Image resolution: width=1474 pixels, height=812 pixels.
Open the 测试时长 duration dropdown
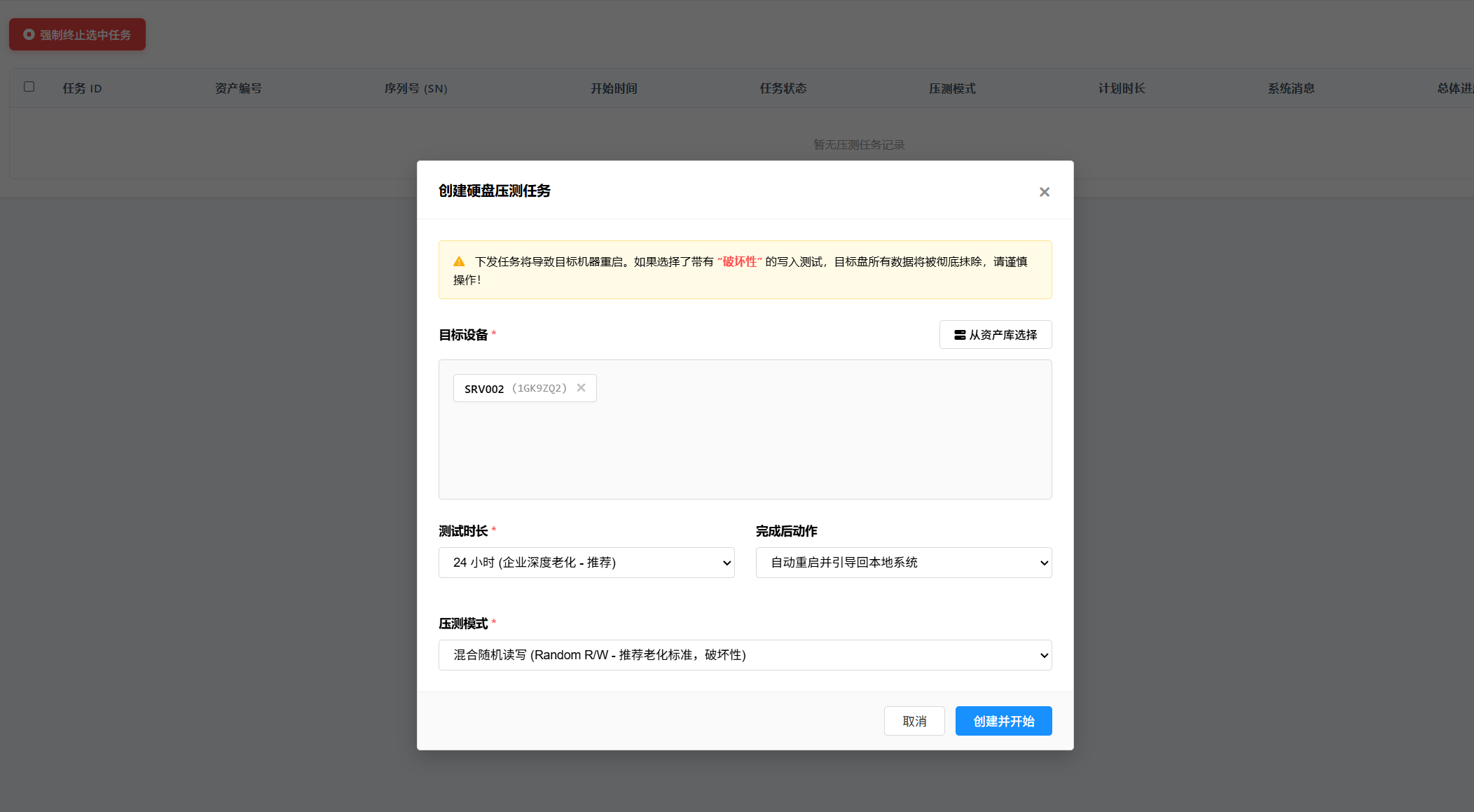tap(586, 563)
